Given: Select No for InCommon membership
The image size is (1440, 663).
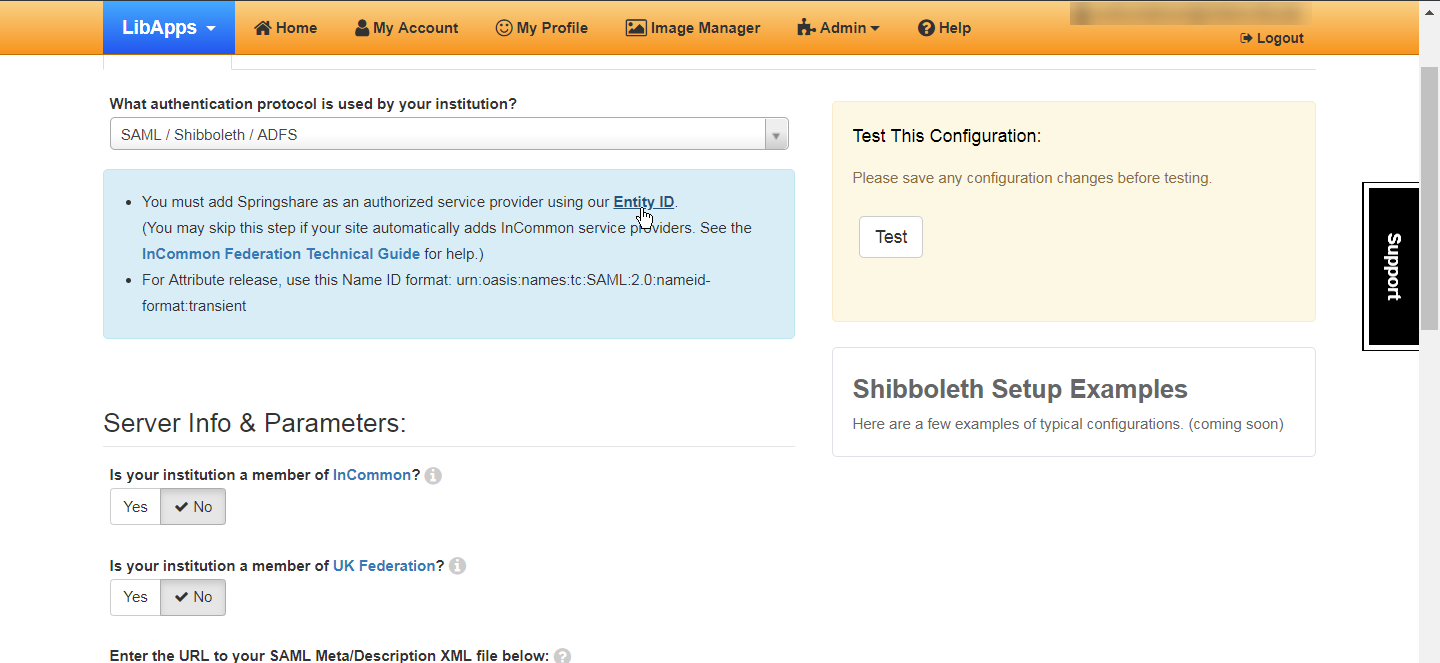Looking at the screenshot, I should 193,507.
